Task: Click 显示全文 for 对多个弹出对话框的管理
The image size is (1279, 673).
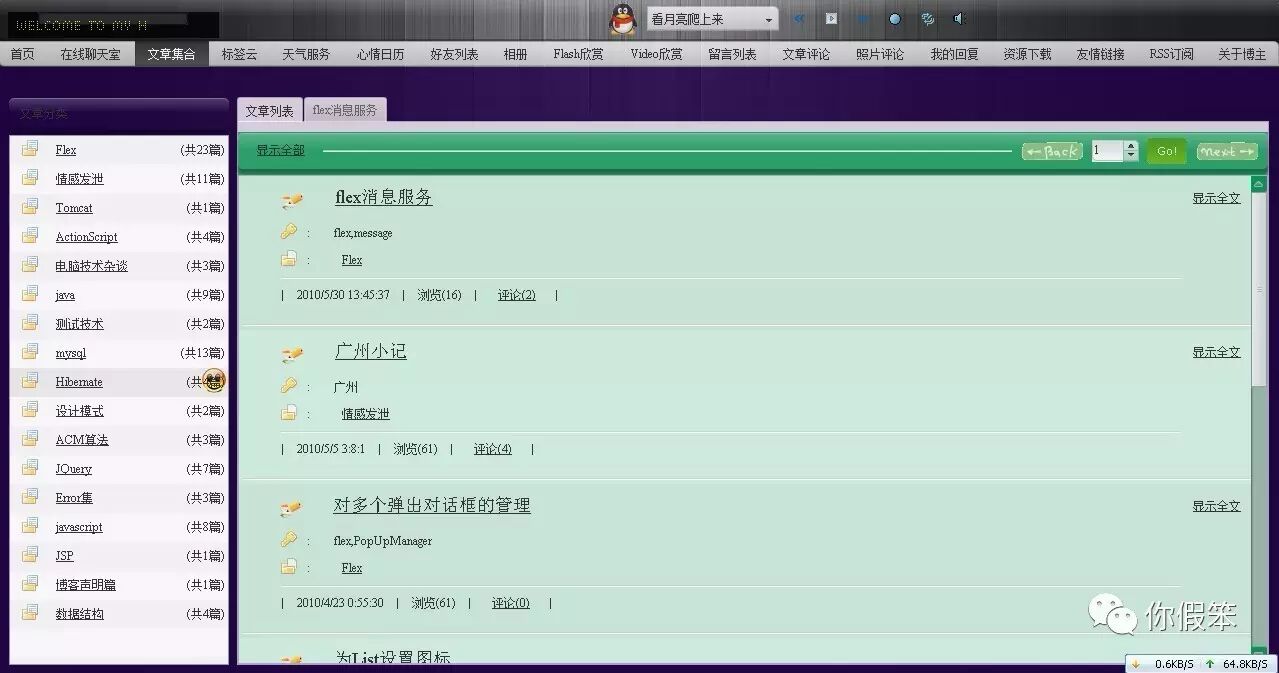Action: (1216, 506)
